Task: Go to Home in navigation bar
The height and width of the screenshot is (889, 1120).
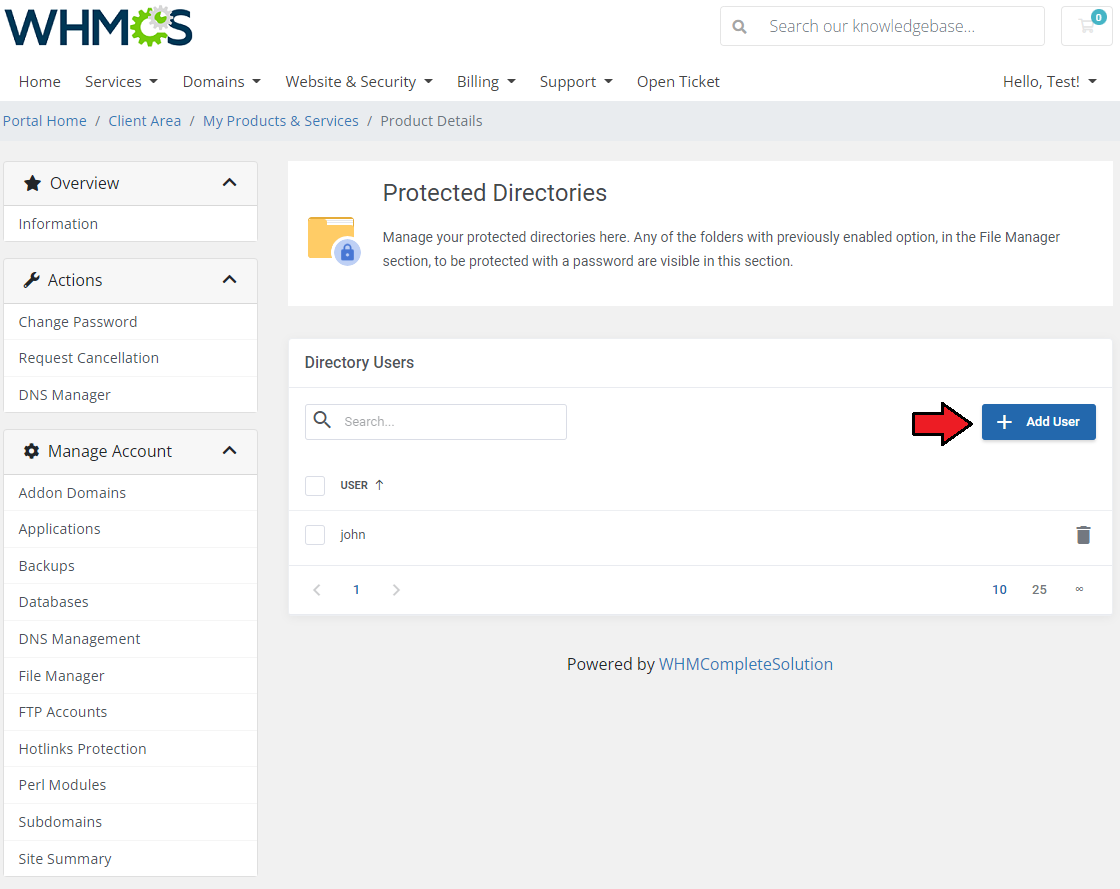Action: pos(39,81)
